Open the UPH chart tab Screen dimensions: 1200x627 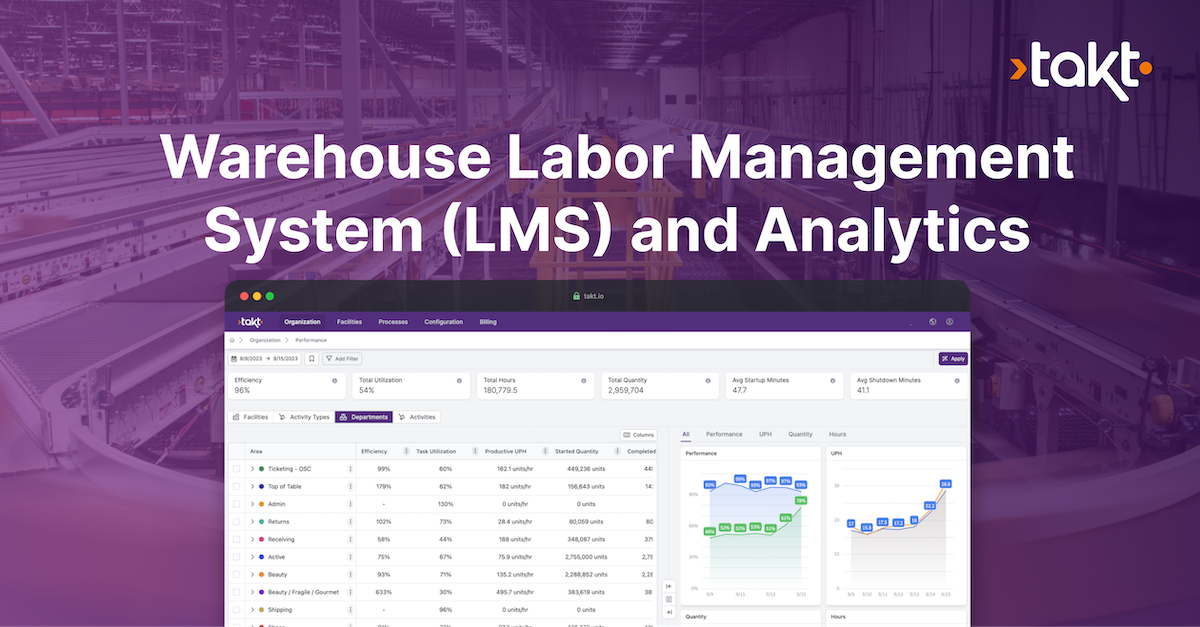coord(764,434)
